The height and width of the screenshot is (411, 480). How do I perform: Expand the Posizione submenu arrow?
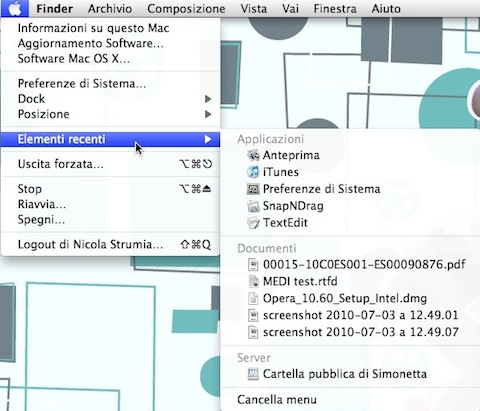click(x=208, y=114)
